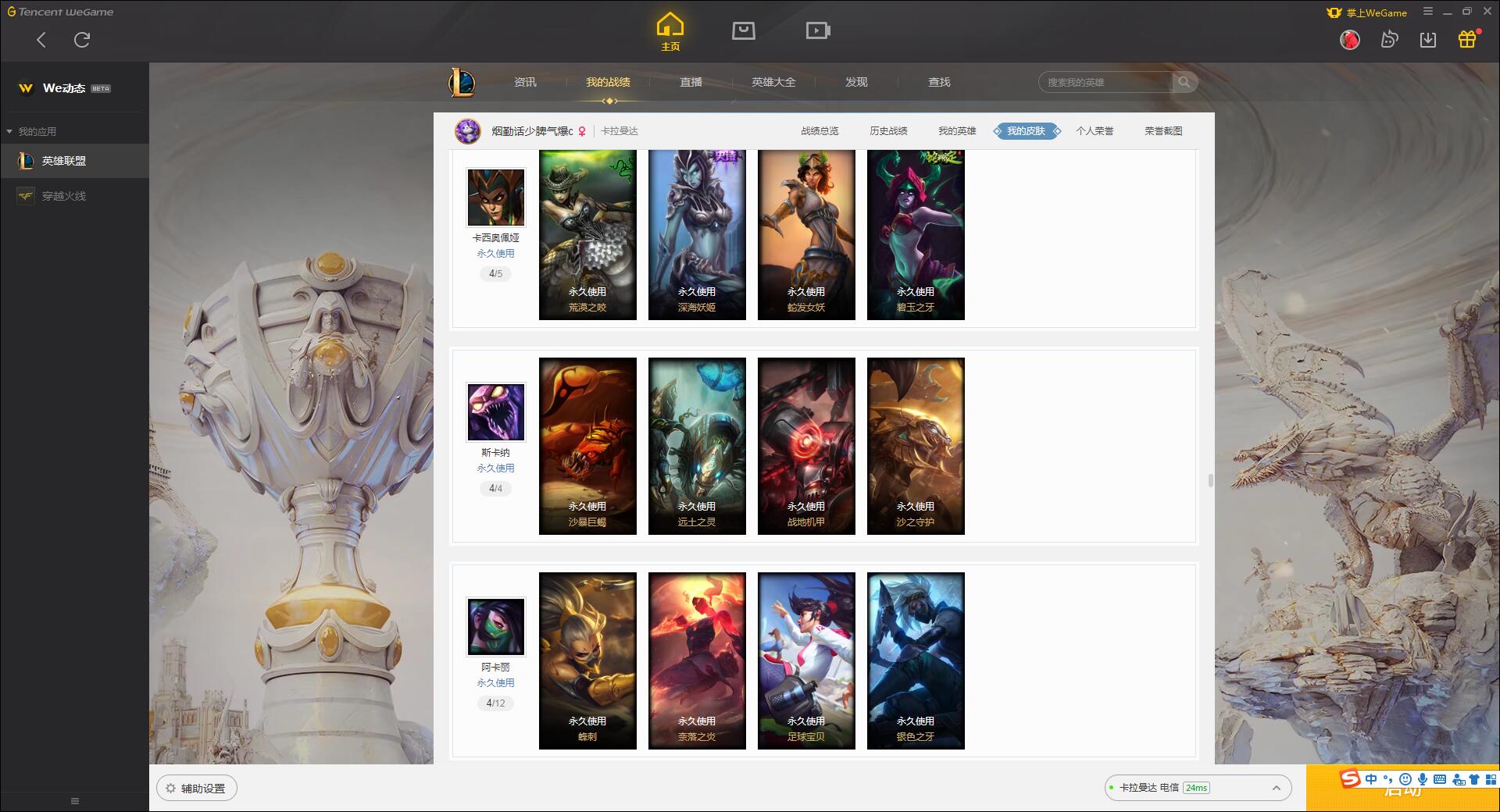Refresh the page with reload icon
This screenshot has width=1500, height=812.
tap(82, 39)
